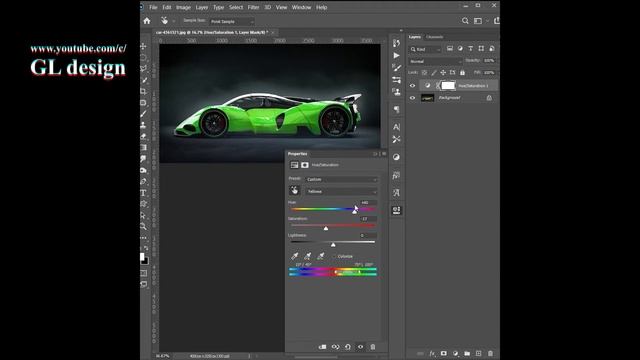Add layer mask icon in Layers panel
Screen dimensions: 640x360
point(444,353)
